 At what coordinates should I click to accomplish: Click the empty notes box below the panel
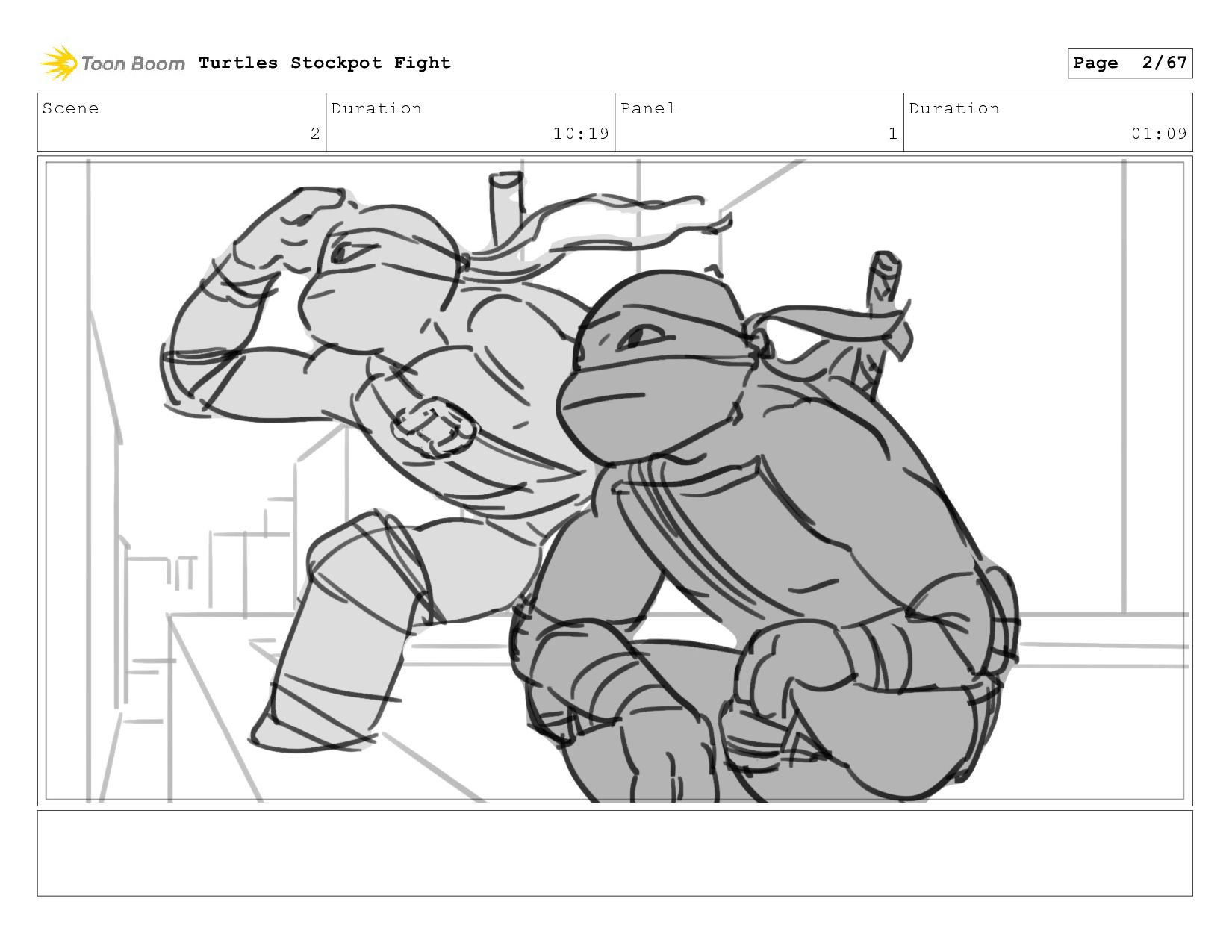[x=615, y=853]
